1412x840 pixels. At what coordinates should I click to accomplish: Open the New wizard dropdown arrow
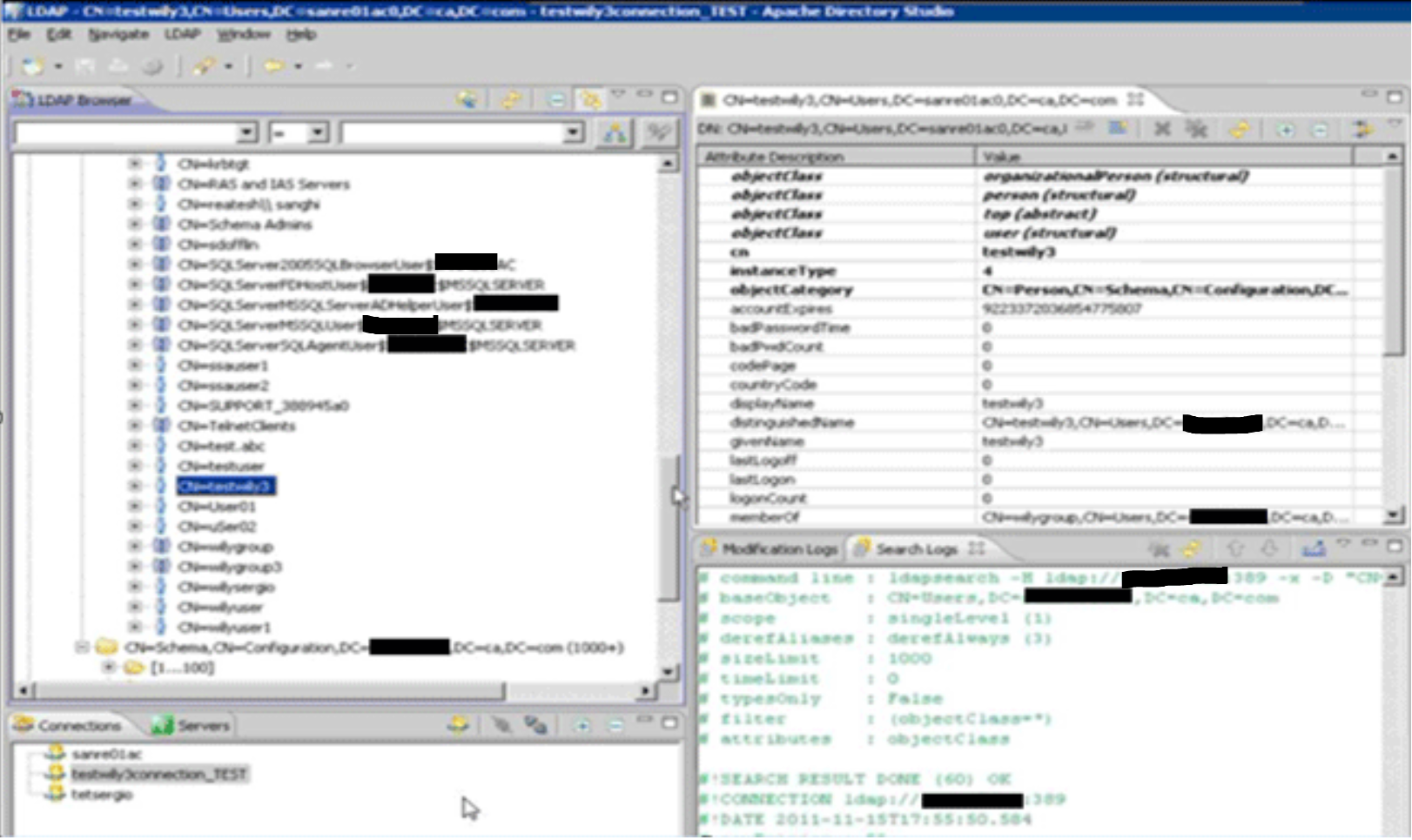pyautogui.click(x=58, y=66)
